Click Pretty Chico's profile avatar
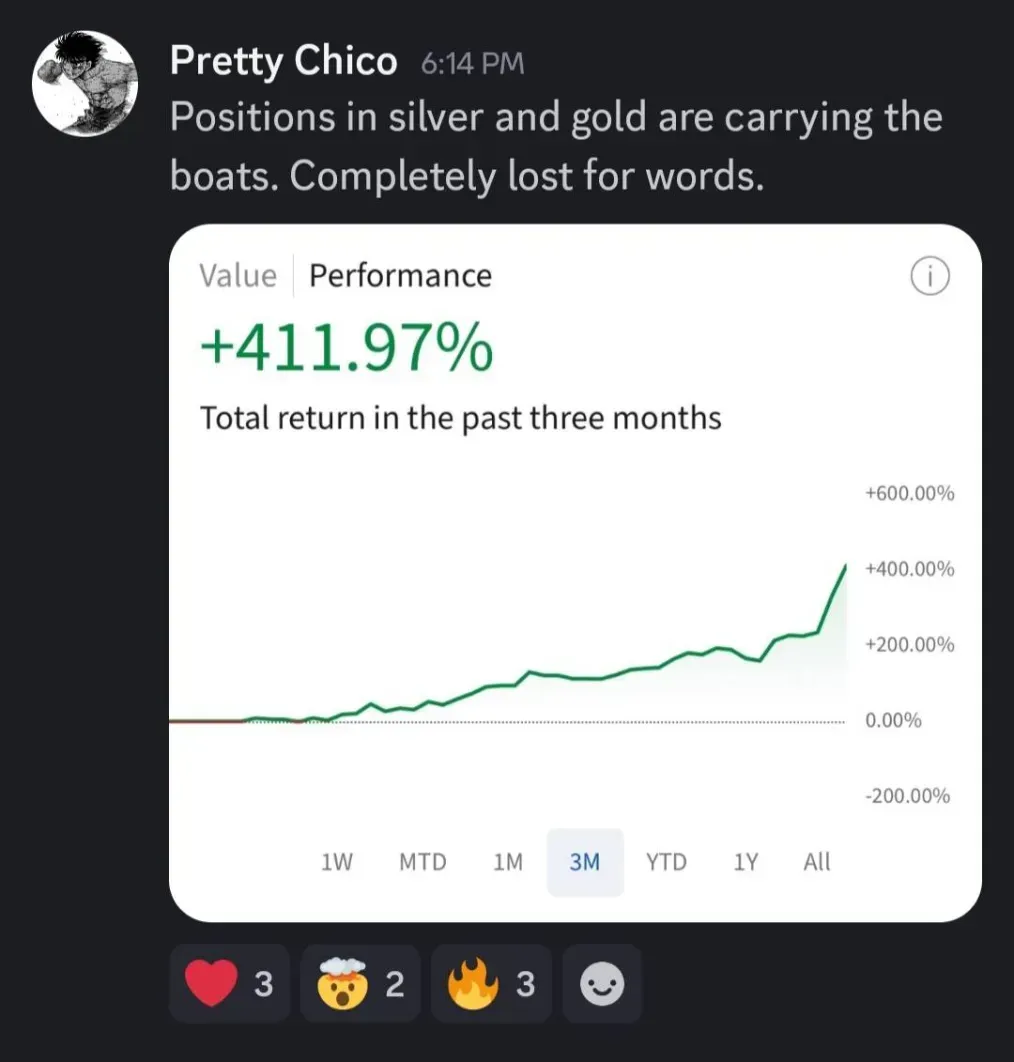1014x1062 pixels. pos(85,84)
